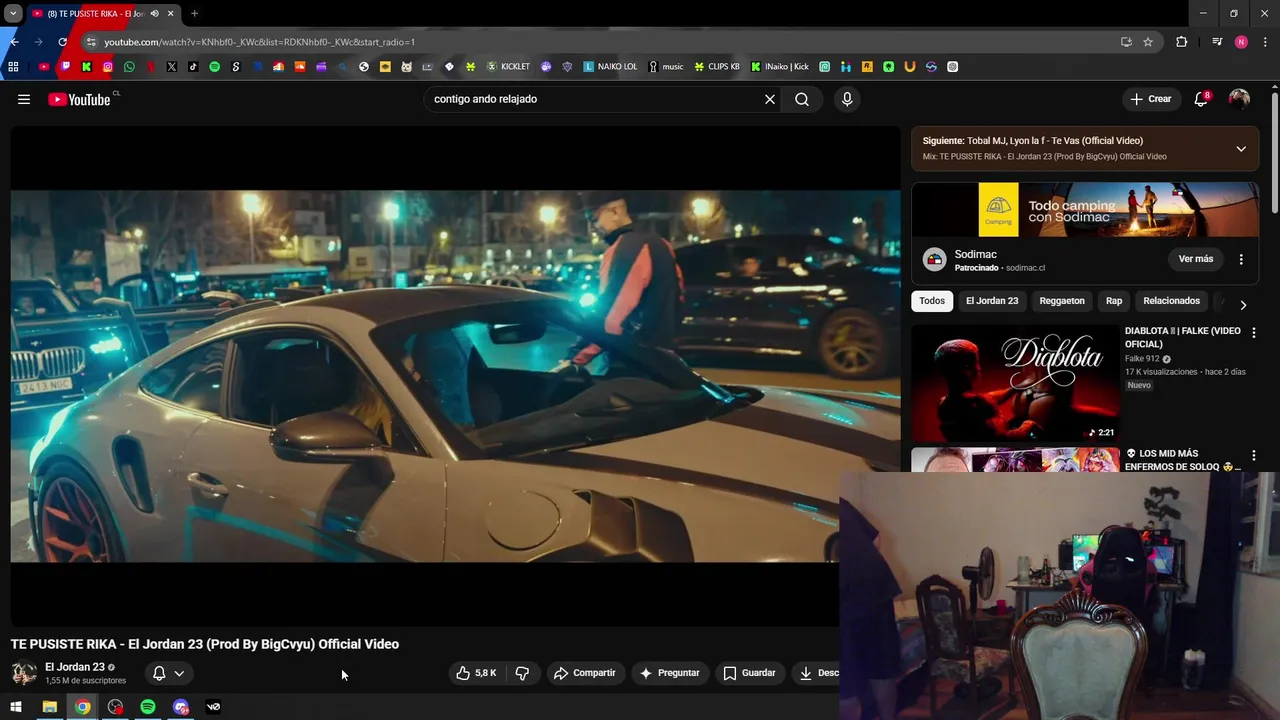Open File Explorer from taskbar

click(x=49, y=707)
